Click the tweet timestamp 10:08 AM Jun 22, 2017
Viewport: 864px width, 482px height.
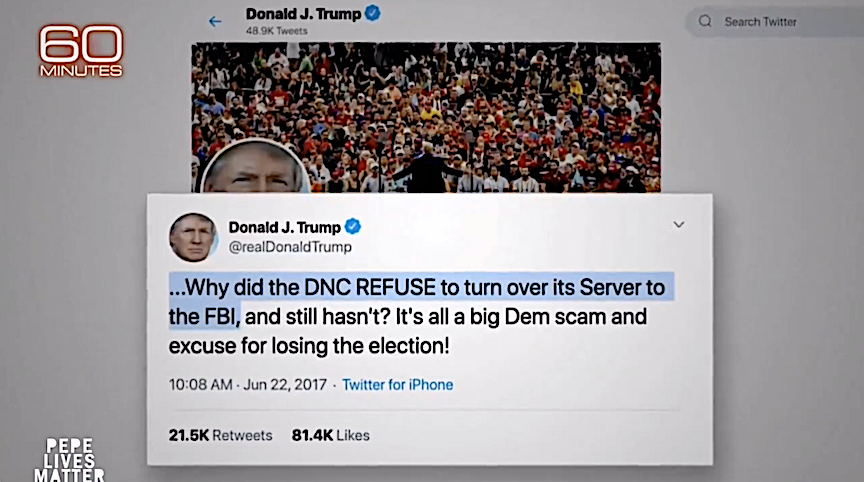coord(248,384)
